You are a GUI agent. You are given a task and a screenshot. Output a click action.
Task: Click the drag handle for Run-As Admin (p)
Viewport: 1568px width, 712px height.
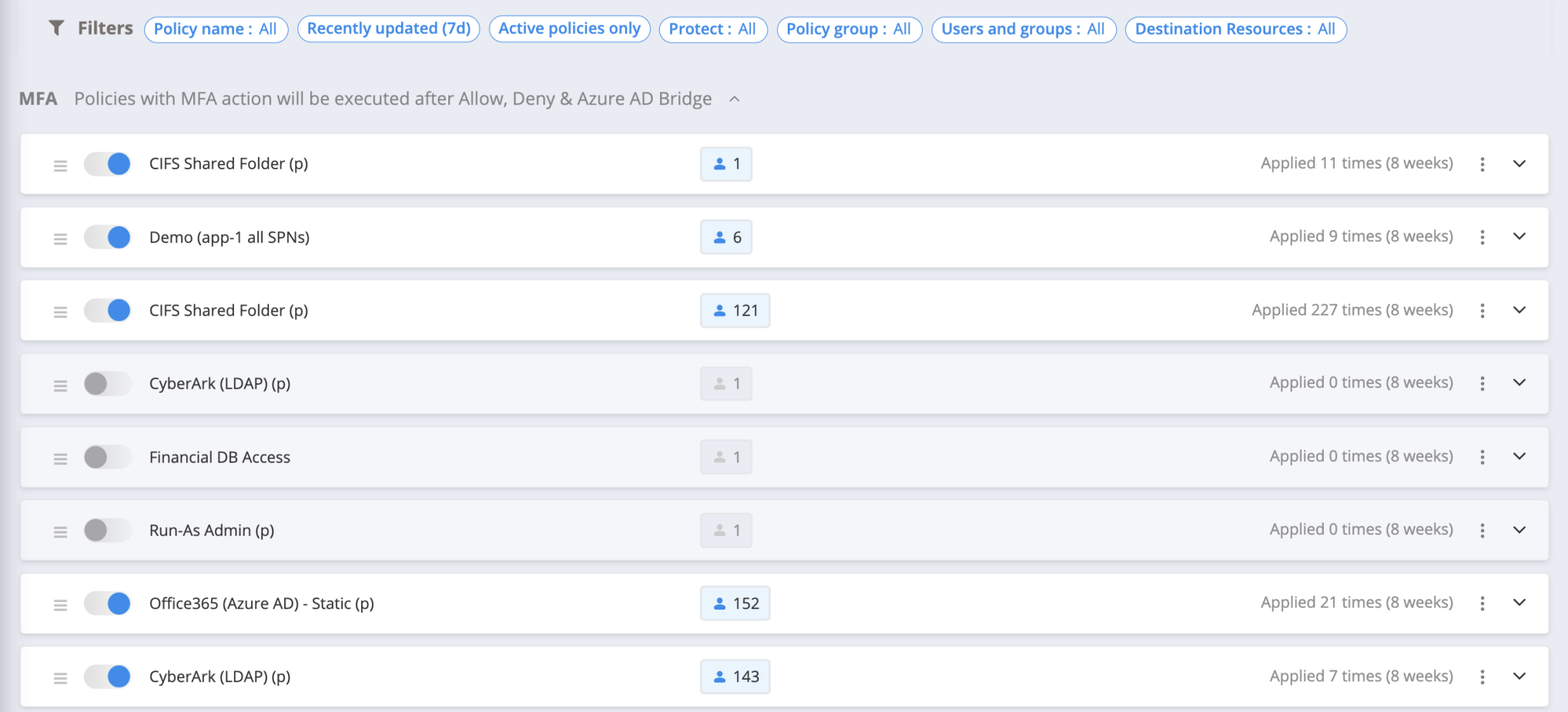coord(60,531)
